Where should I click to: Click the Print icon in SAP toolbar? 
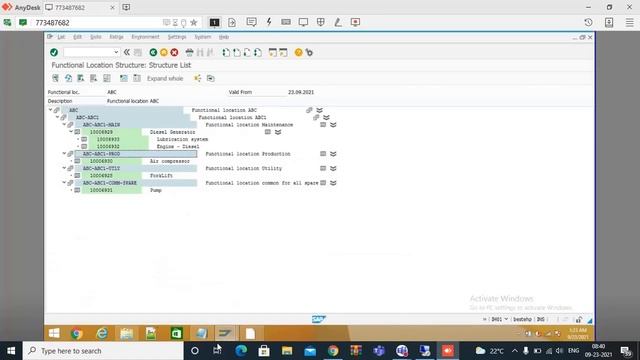pyautogui.click(x=189, y=52)
